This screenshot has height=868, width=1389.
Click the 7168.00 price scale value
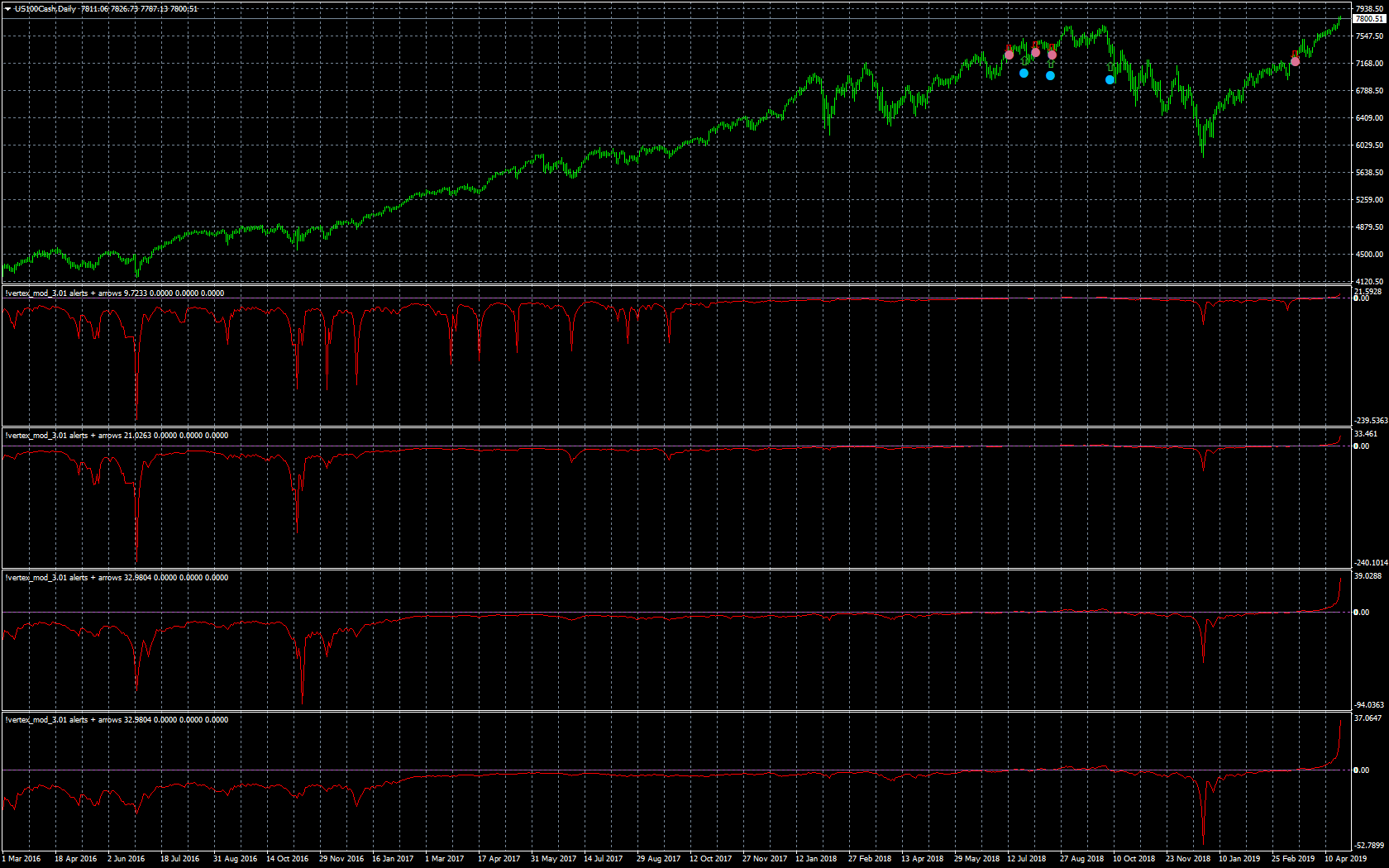tap(1370, 64)
